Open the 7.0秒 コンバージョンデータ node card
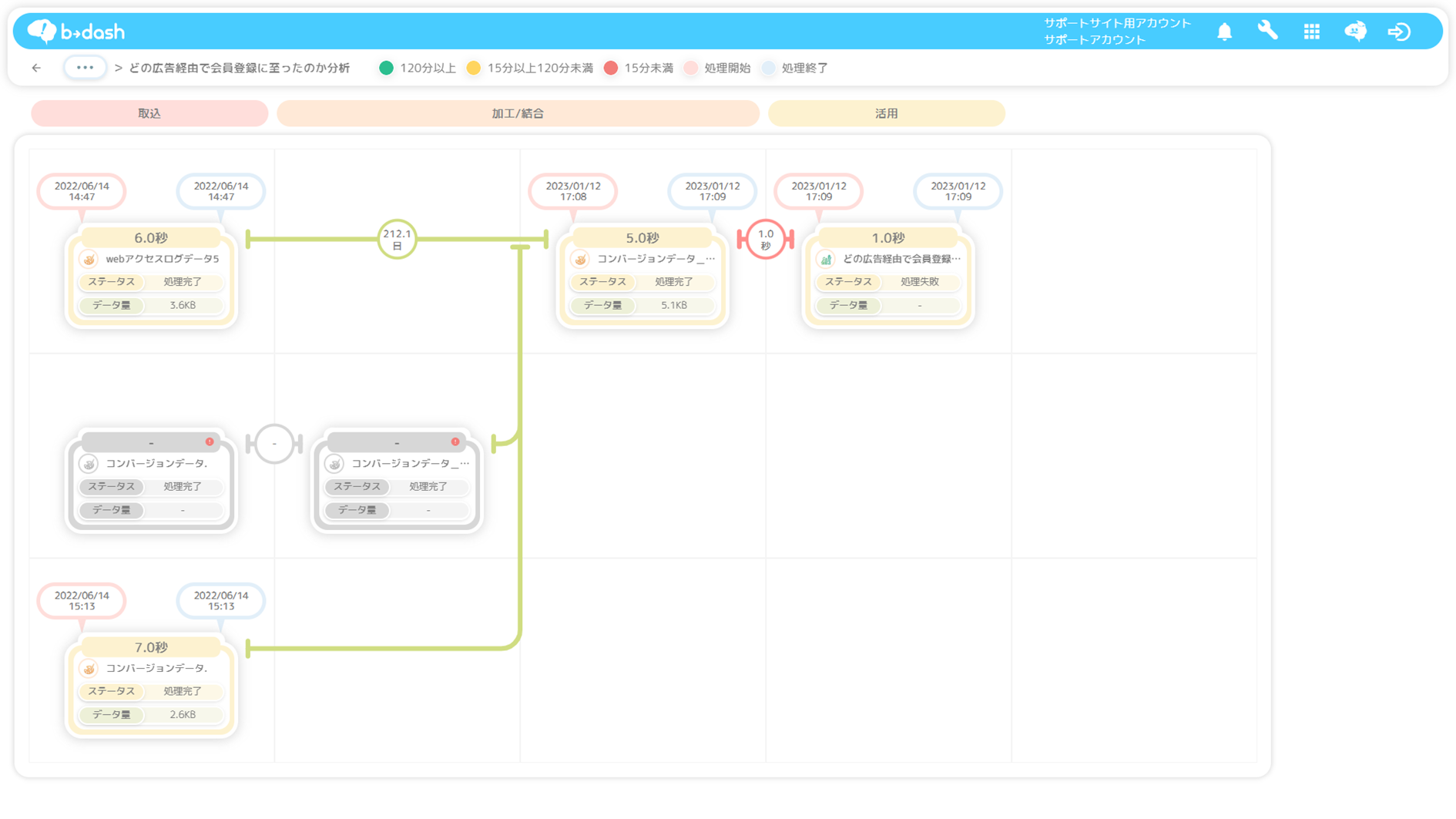The image size is (1456, 819). point(151,686)
